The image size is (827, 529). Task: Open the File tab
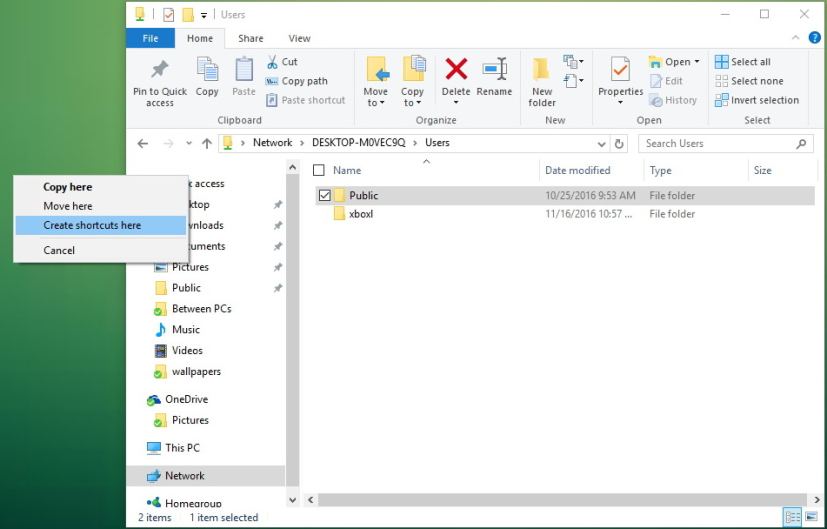150,38
